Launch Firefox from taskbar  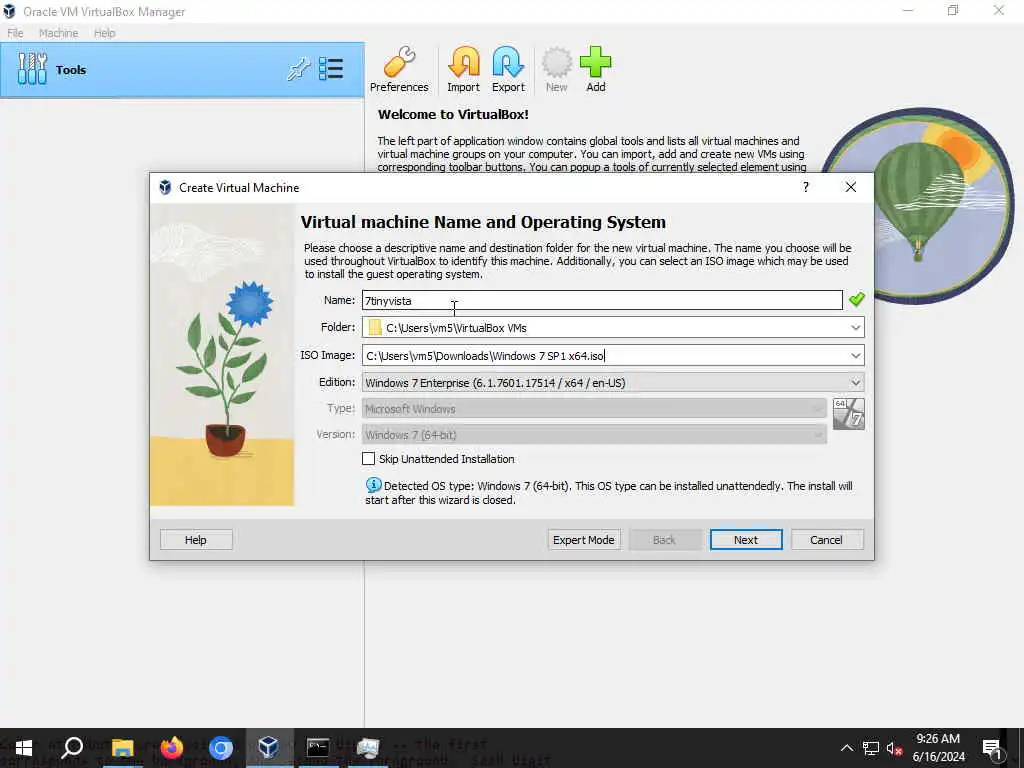pos(172,748)
